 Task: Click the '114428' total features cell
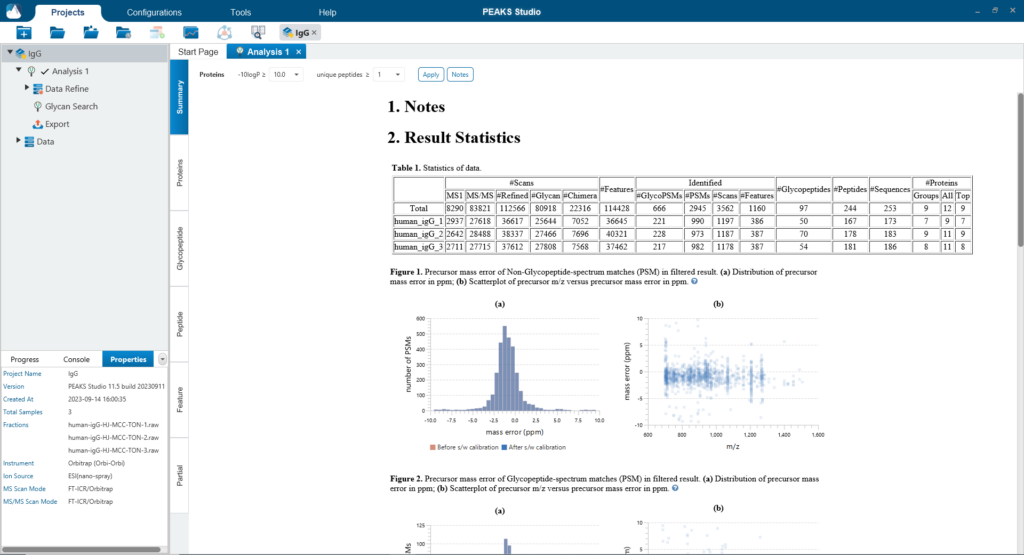(616, 208)
